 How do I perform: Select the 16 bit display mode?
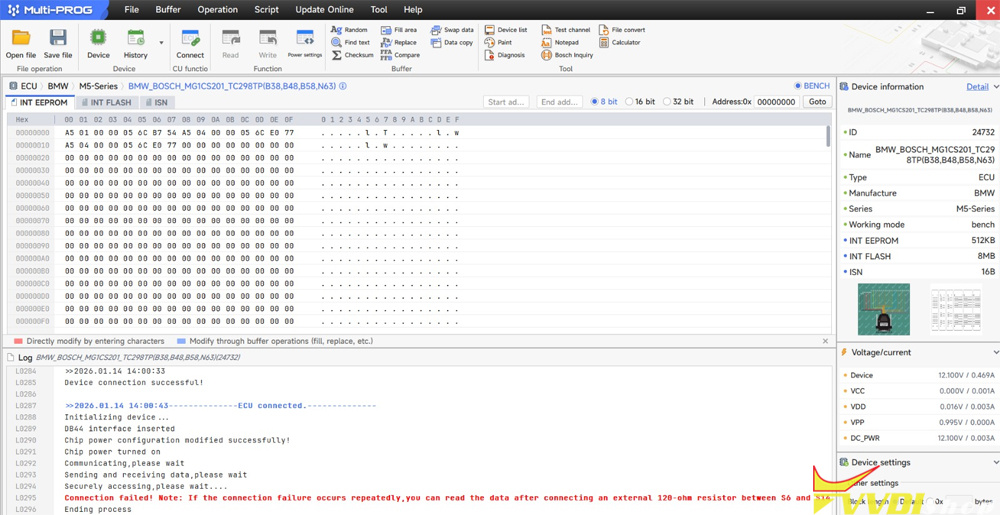click(630, 102)
